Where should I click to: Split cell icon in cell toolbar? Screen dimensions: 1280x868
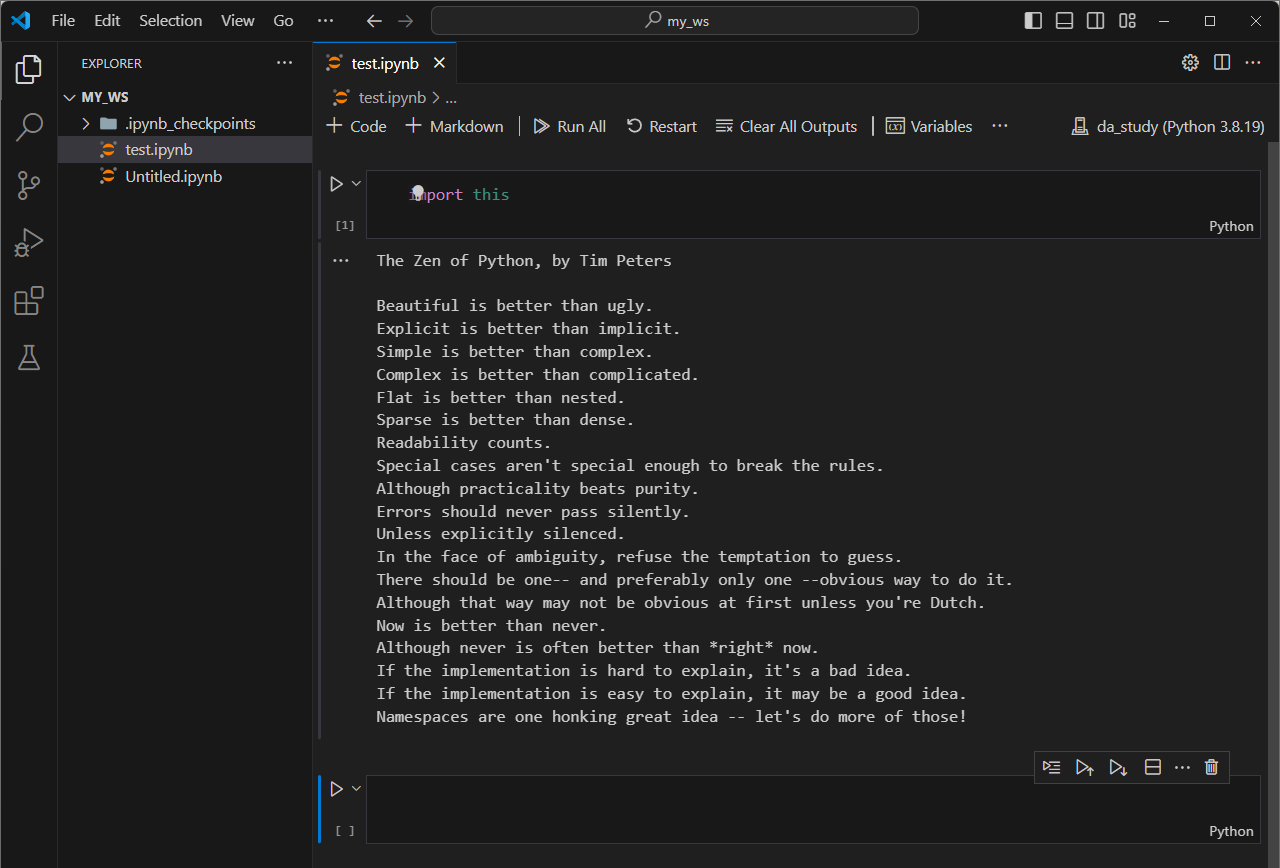(x=1153, y=767)
